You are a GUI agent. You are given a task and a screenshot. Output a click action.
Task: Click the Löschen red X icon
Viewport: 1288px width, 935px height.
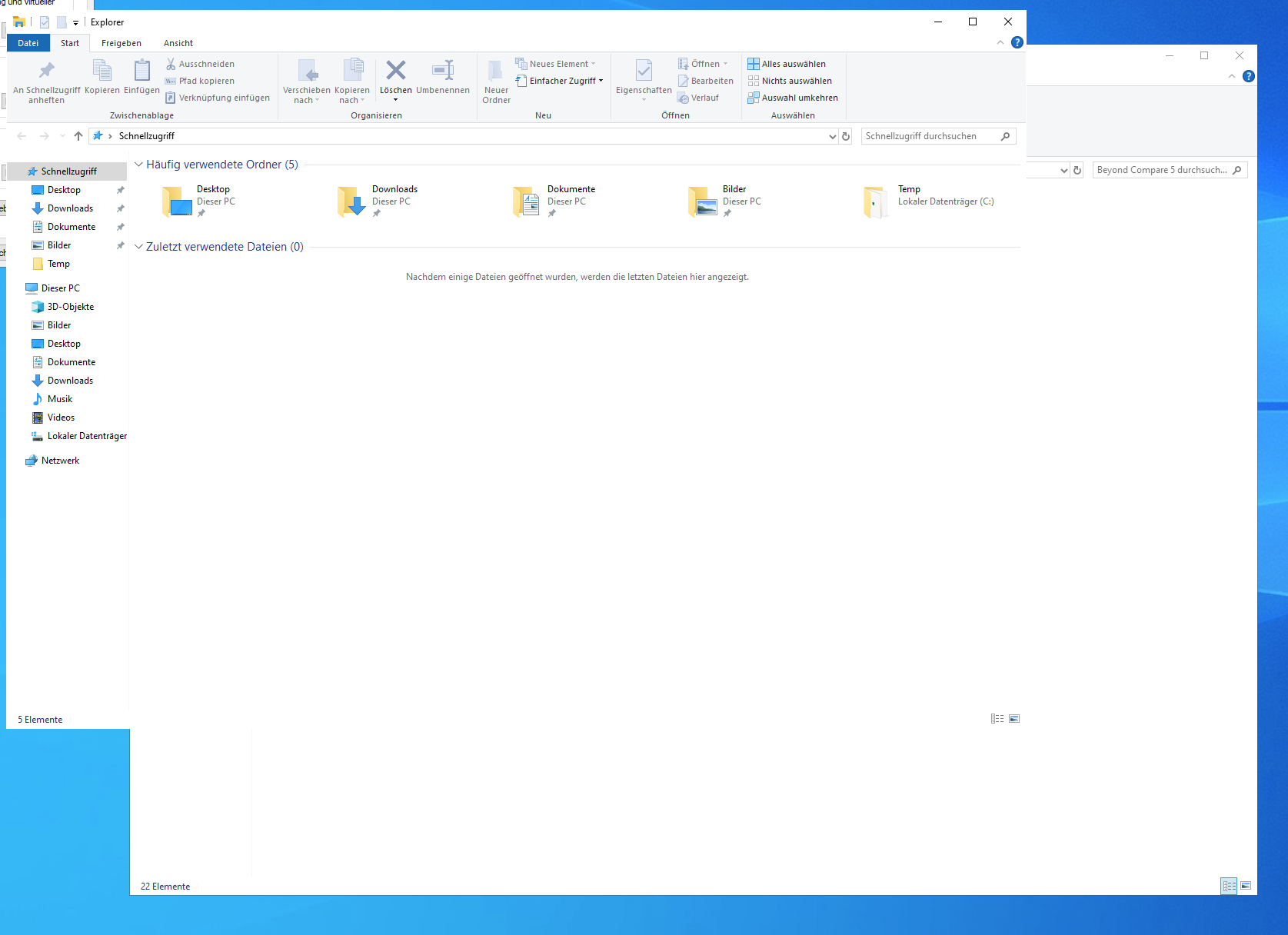pyautogui.click(x=395, y=71)
